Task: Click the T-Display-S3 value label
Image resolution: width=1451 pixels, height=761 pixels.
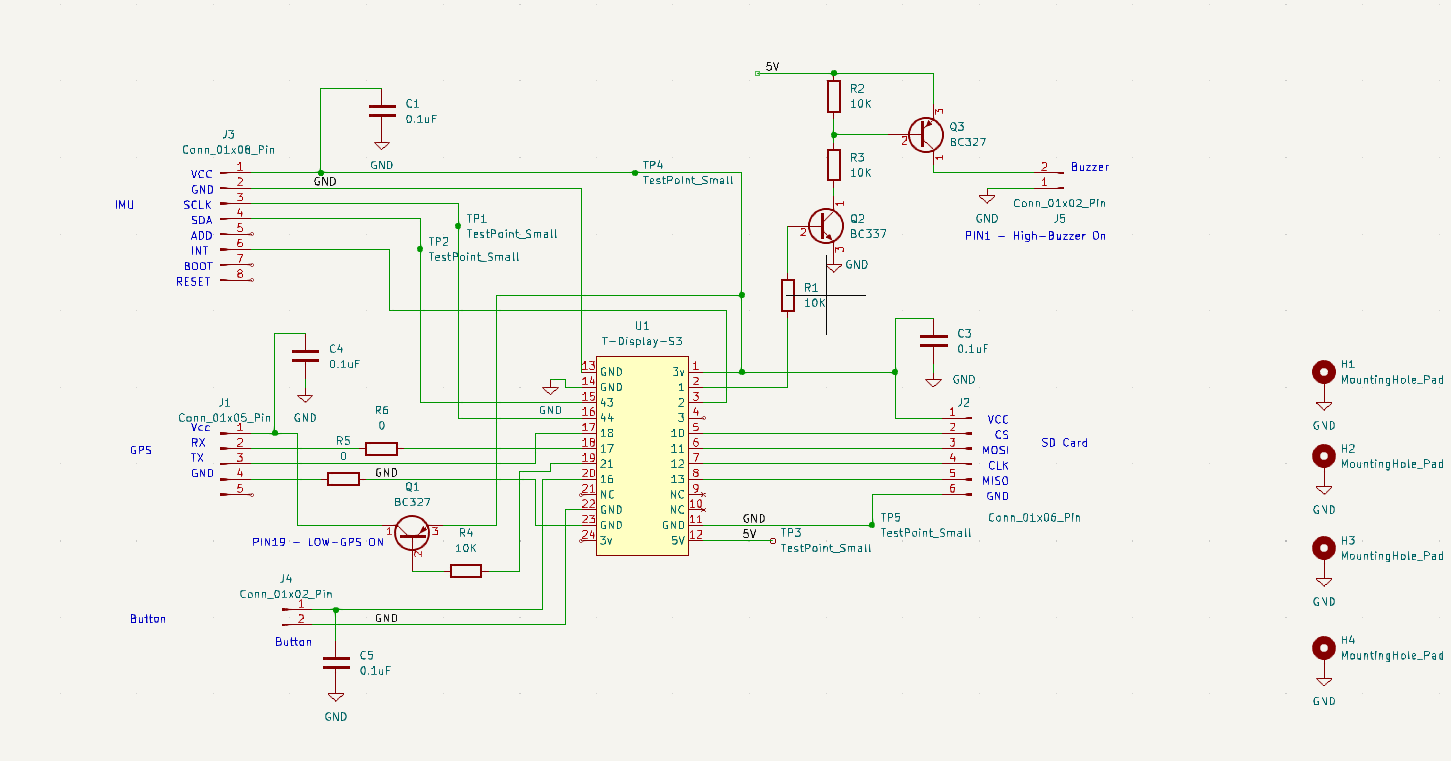Action: coord(642,341)
